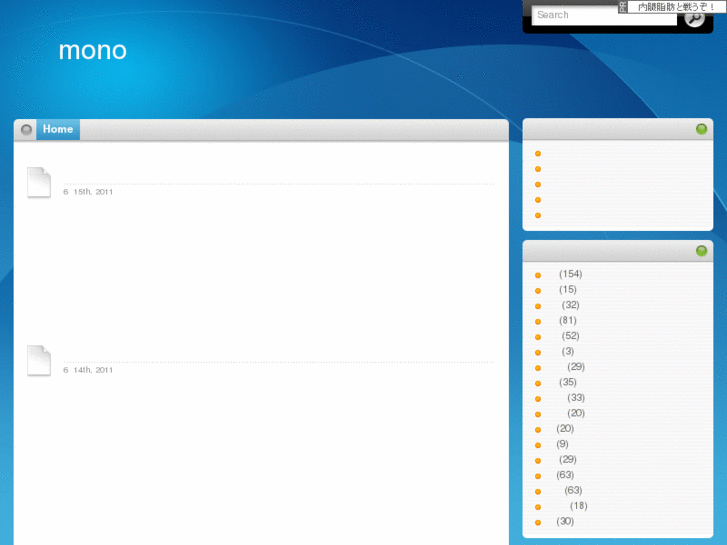Click the PR label on the ad banner
727x545 pixels.
tap(623, 7)
